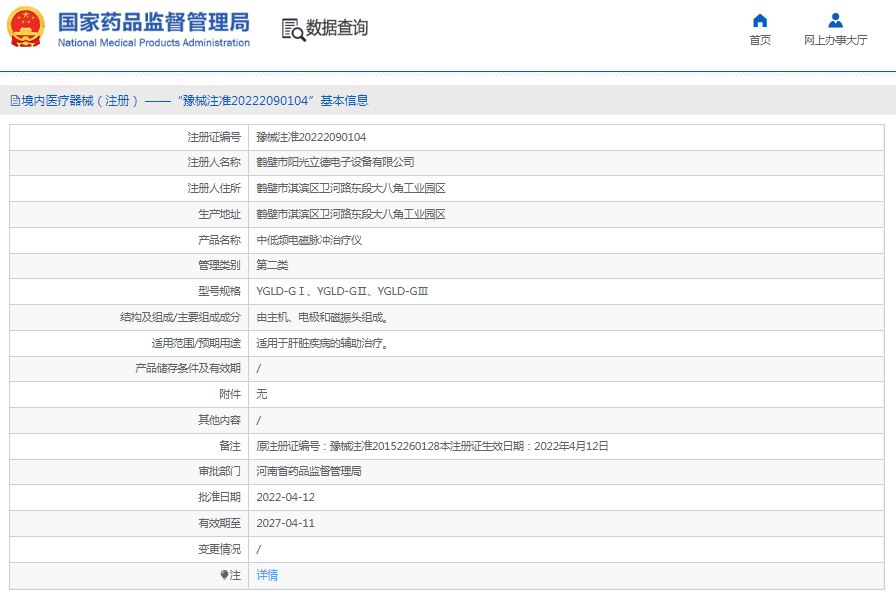
Task: Select product name 中低频电磁脉冲治疗仪
Action: click(309, 240)
